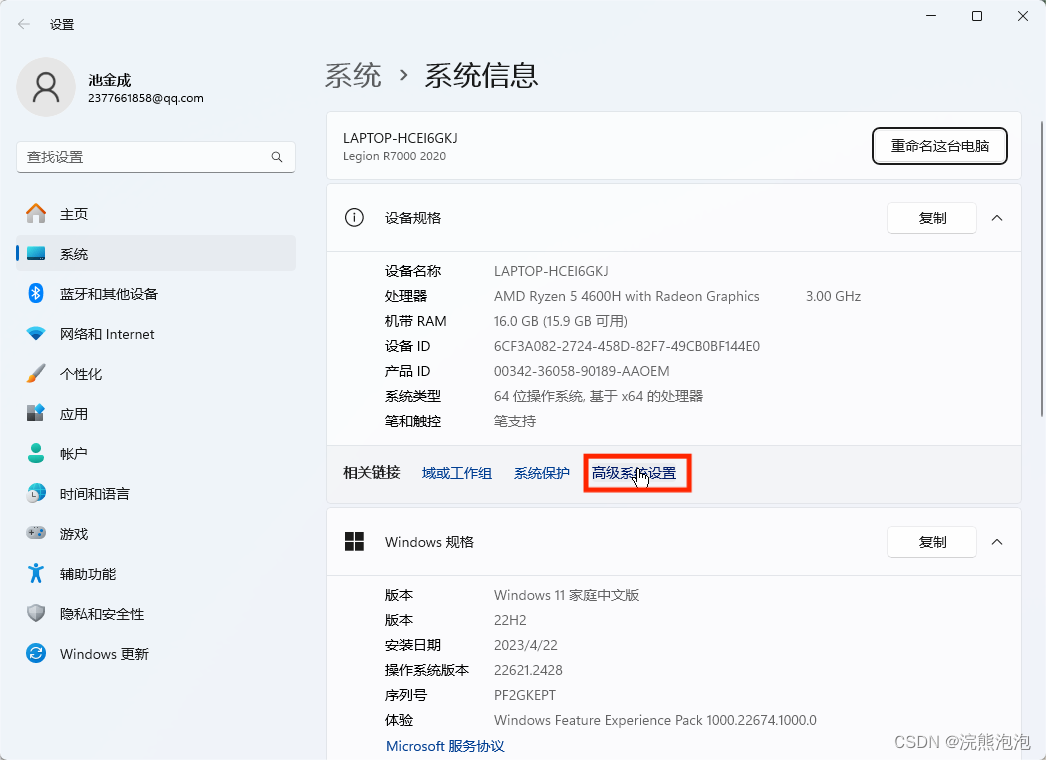The height and width of the screenshot is (760, 1046).
Task: Click the 辅助功能 accessibility figure icon
Action: [36, 573]
